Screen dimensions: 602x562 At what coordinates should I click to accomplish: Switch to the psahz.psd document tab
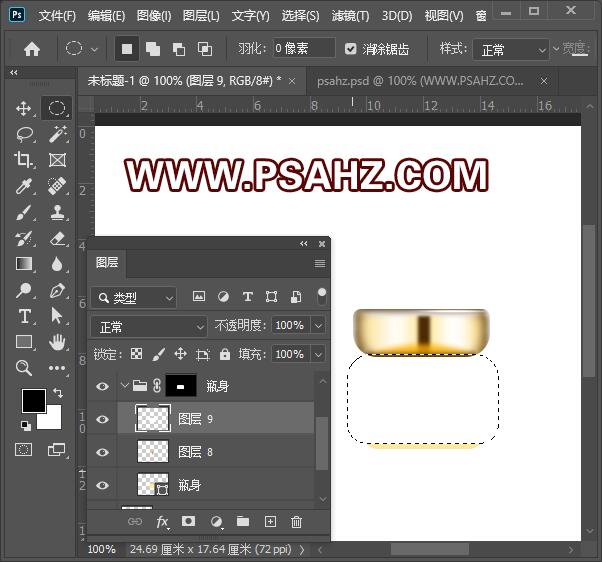tap(420, 81)
